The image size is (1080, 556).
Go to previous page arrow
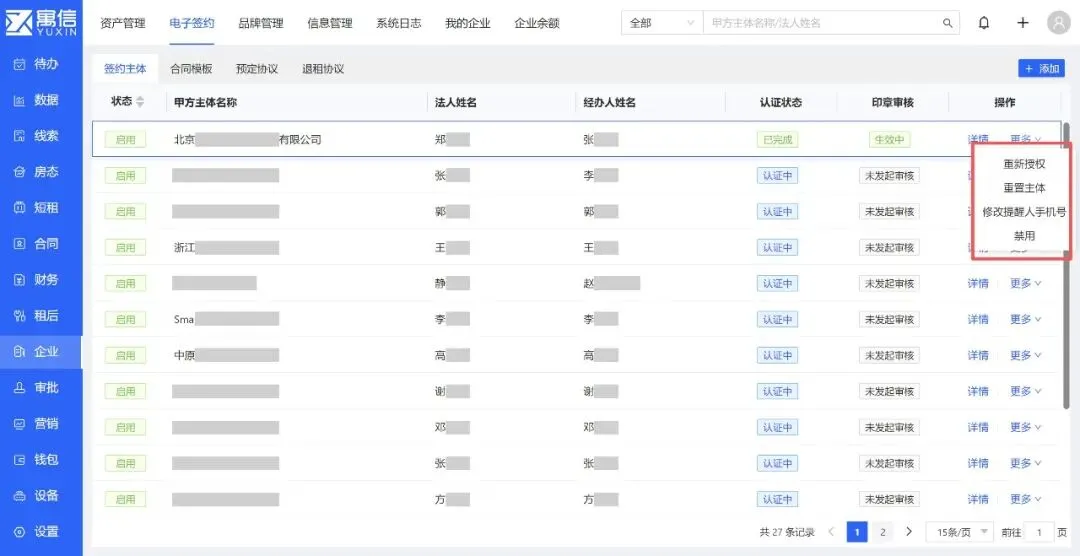(x=831, y=532)
